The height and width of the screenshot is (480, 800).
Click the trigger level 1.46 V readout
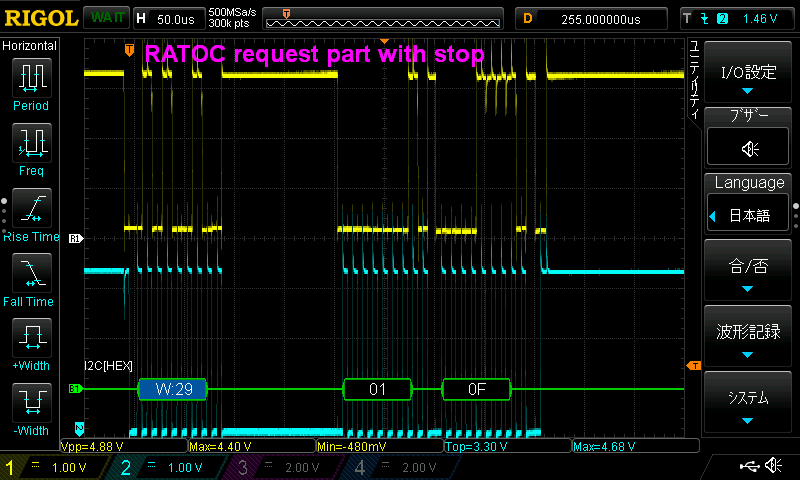(760, 19)
